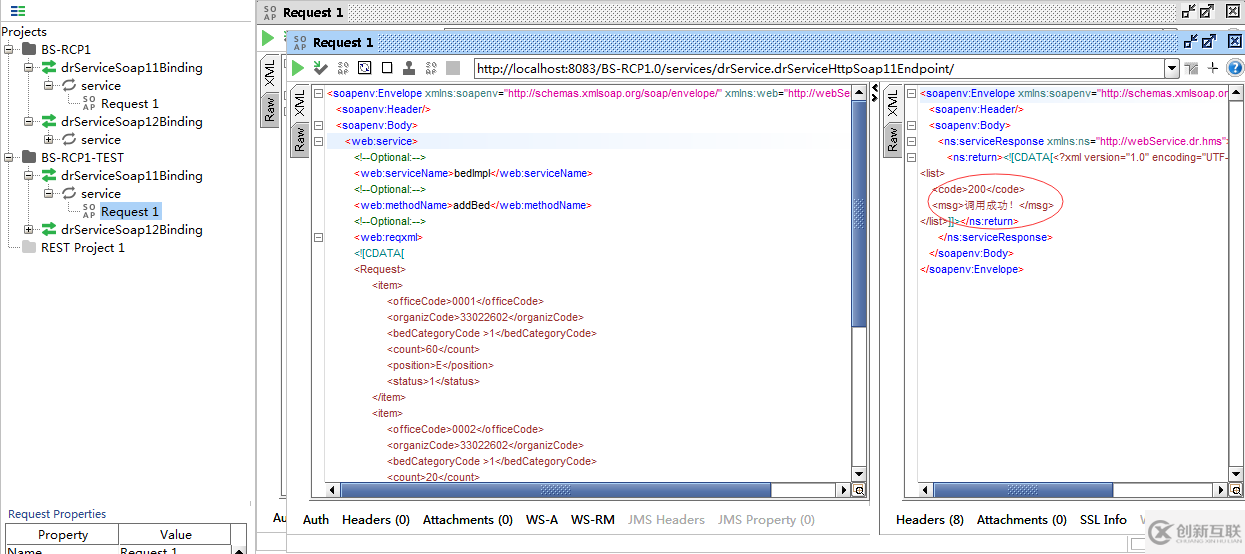Fold the web:reqxml element in request XML
The height and width of the screenshot is (554, 1245).
(x=318, y=237)
